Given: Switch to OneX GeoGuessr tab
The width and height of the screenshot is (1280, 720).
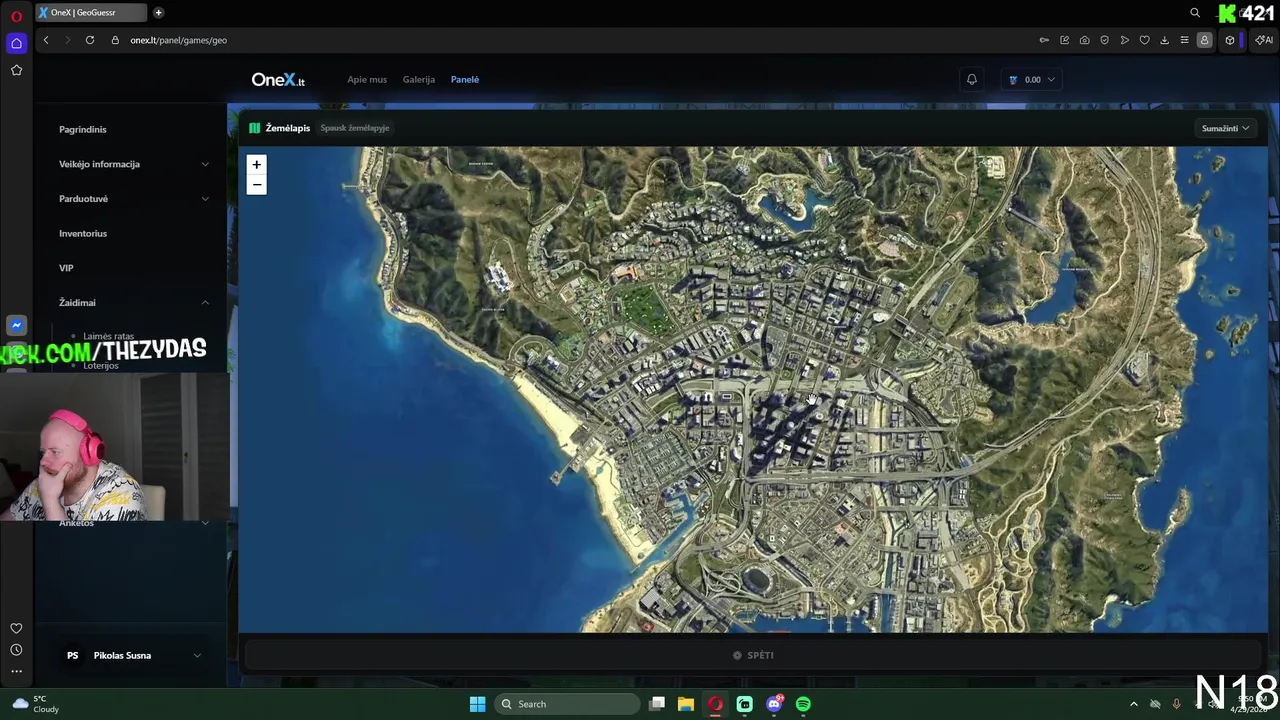Looking at the screenshot, I should [90, 13].
